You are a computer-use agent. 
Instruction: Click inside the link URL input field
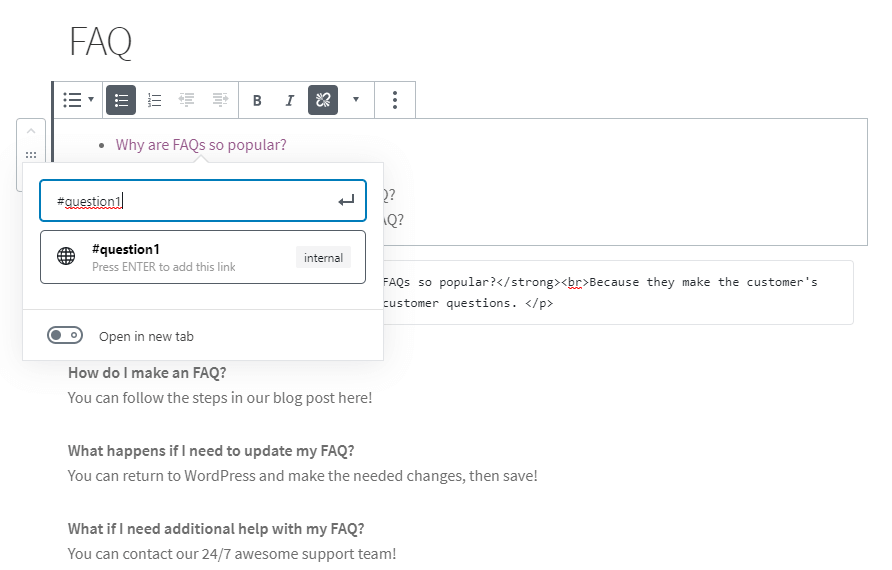pyautogui.click(x=190, y=201)
